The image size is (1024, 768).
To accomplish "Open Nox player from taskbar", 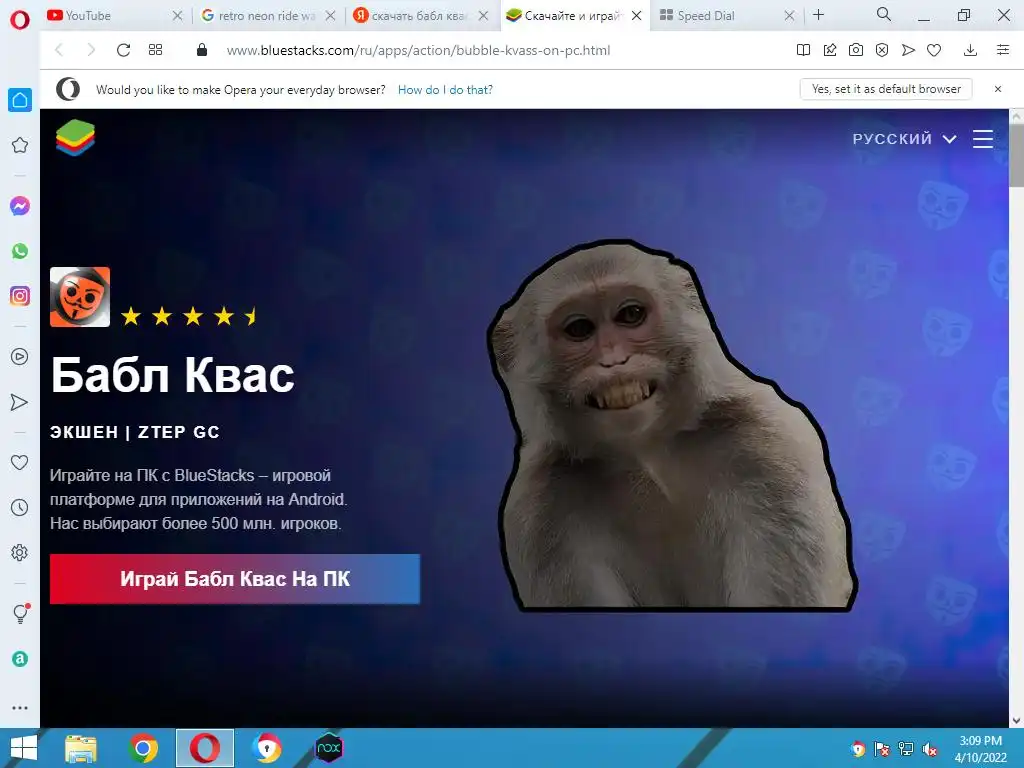I will (329, 748).
